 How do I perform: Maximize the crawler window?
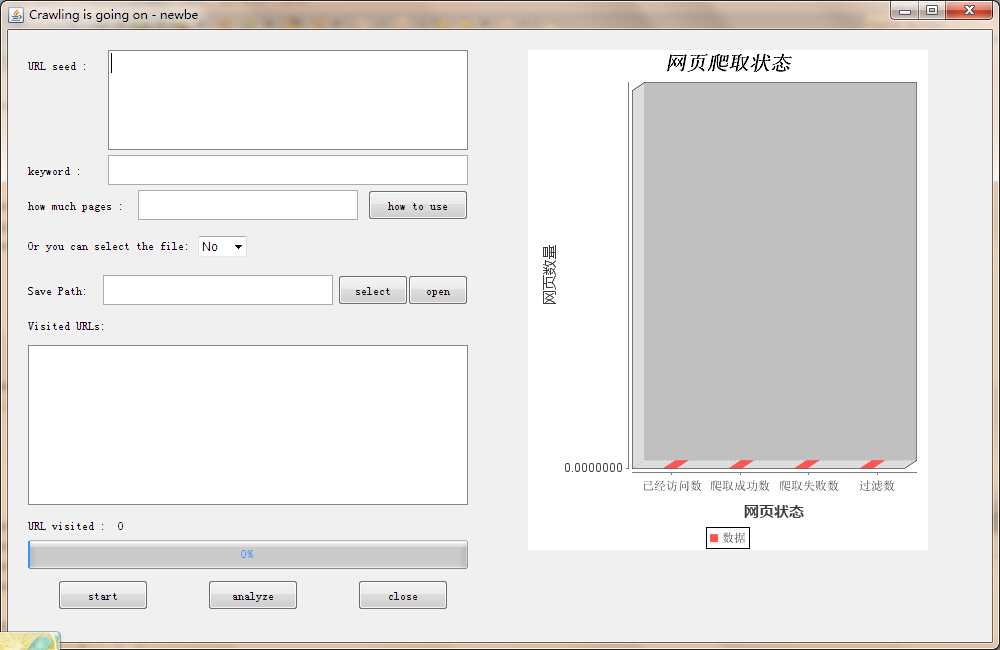[x=932, y=10]
